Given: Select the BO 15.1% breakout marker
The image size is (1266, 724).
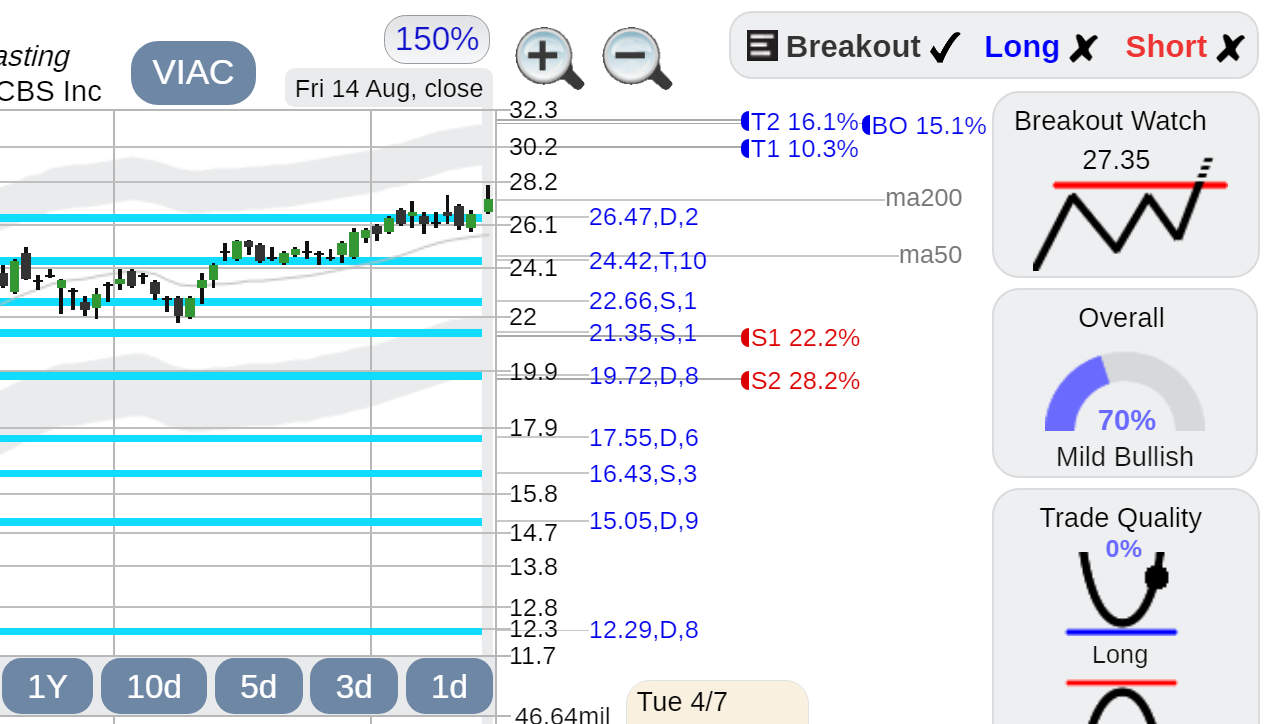Looking at the screenshot, I should 924,126.
